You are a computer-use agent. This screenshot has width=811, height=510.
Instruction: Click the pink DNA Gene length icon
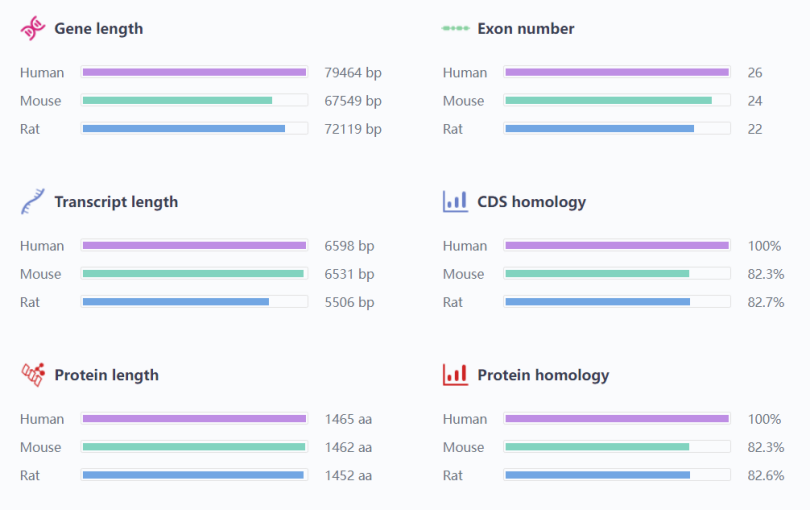pos(33,29)
